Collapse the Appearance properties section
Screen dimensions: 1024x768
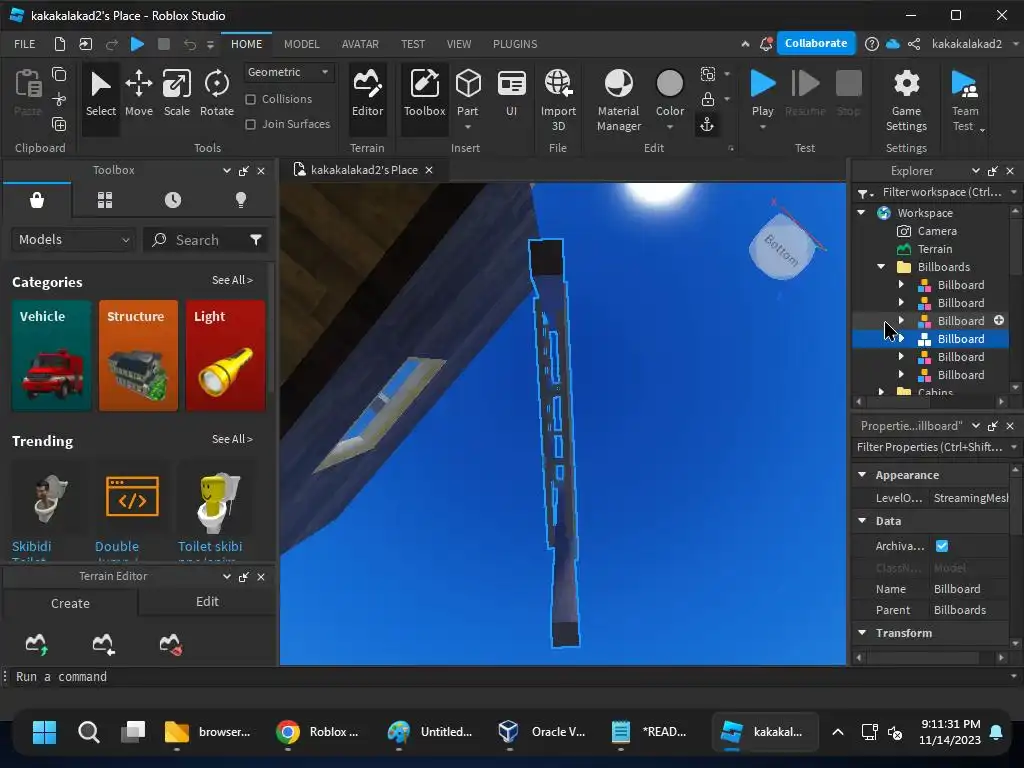point(862,475)
